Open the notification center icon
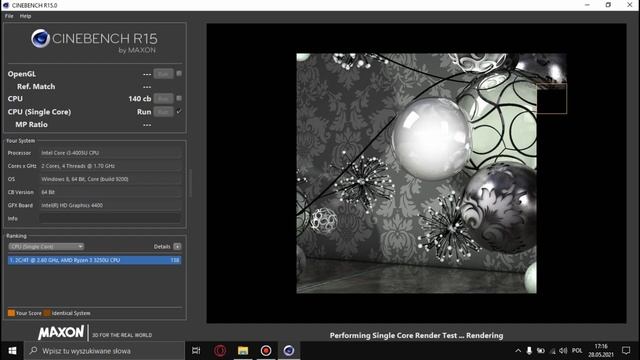 tap(626, 351)
